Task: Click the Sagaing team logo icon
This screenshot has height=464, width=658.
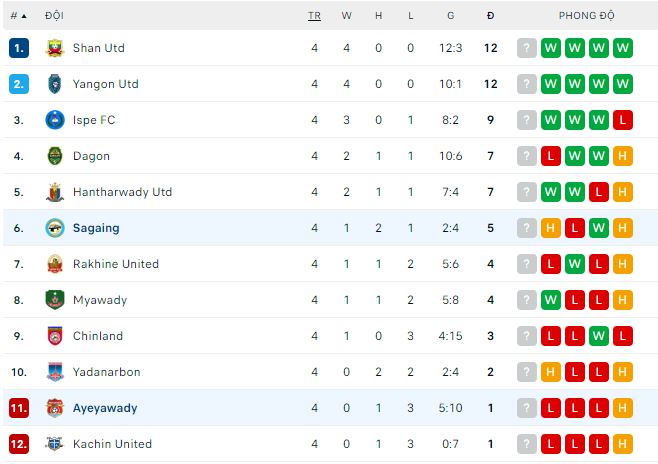Action: [55, 228]
